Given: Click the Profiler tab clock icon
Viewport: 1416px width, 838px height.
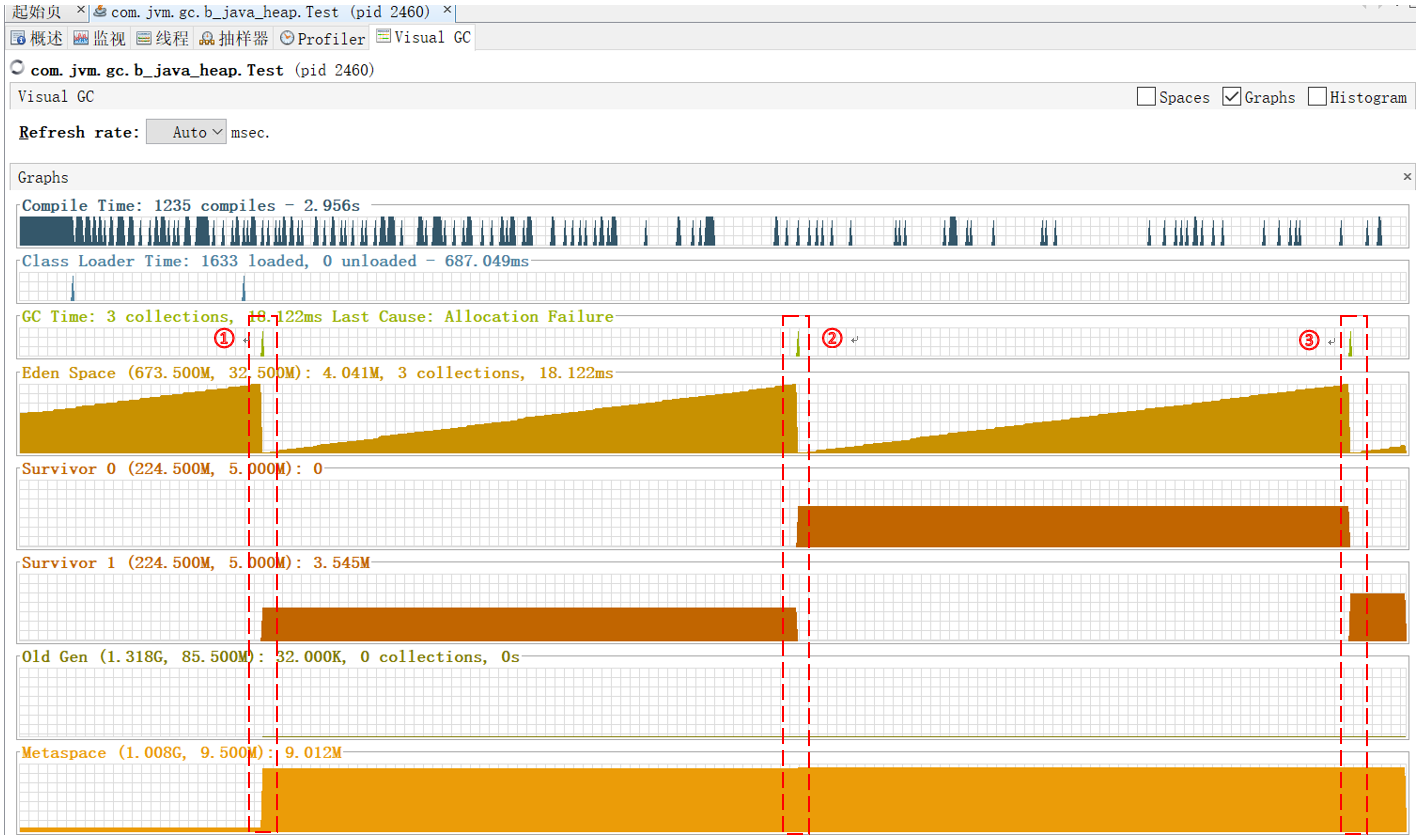Looking at the screenshot, I should pyautogui.click(x=287, y=39).
